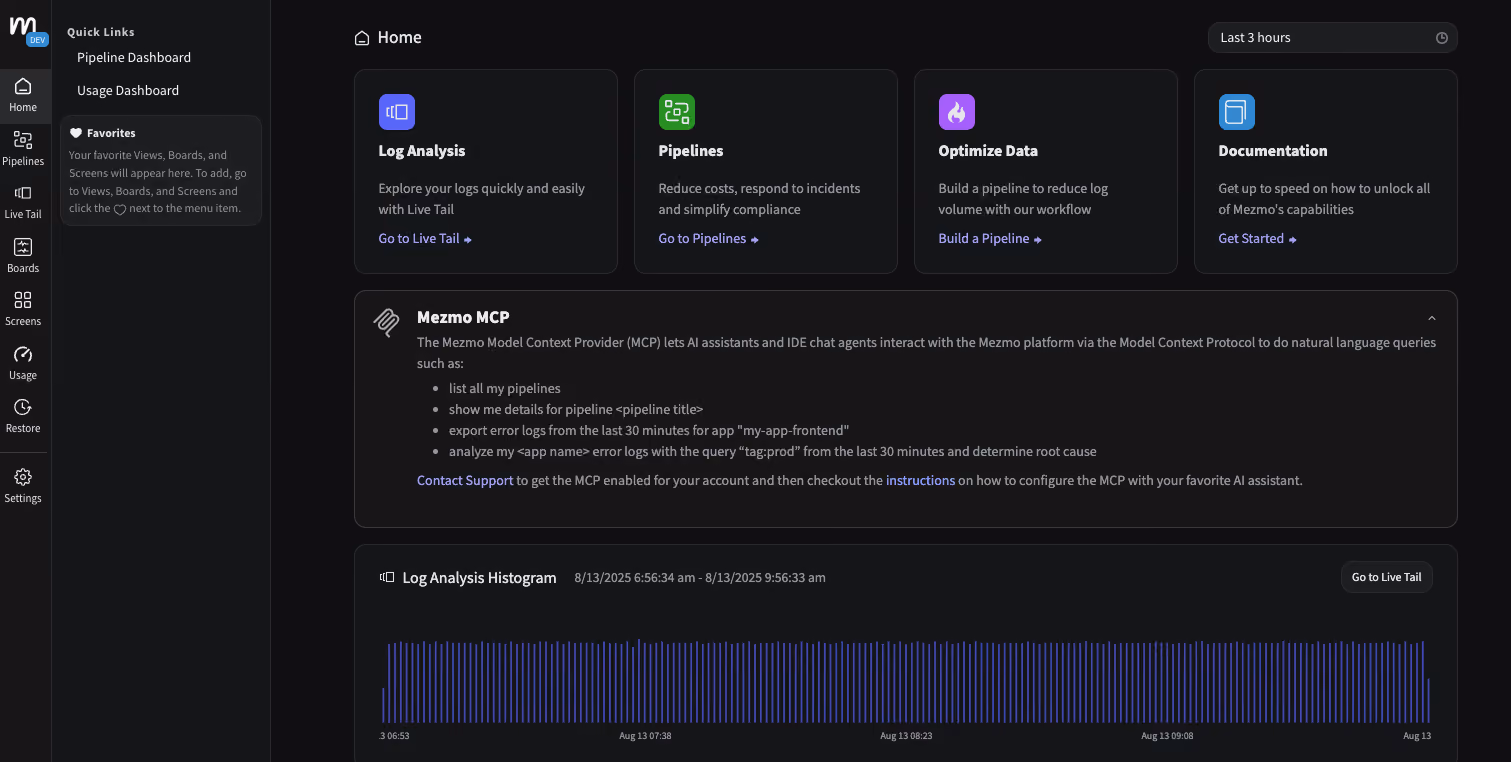
Task: Click the Optimize Data flame icon
Action: click(956, 112)
